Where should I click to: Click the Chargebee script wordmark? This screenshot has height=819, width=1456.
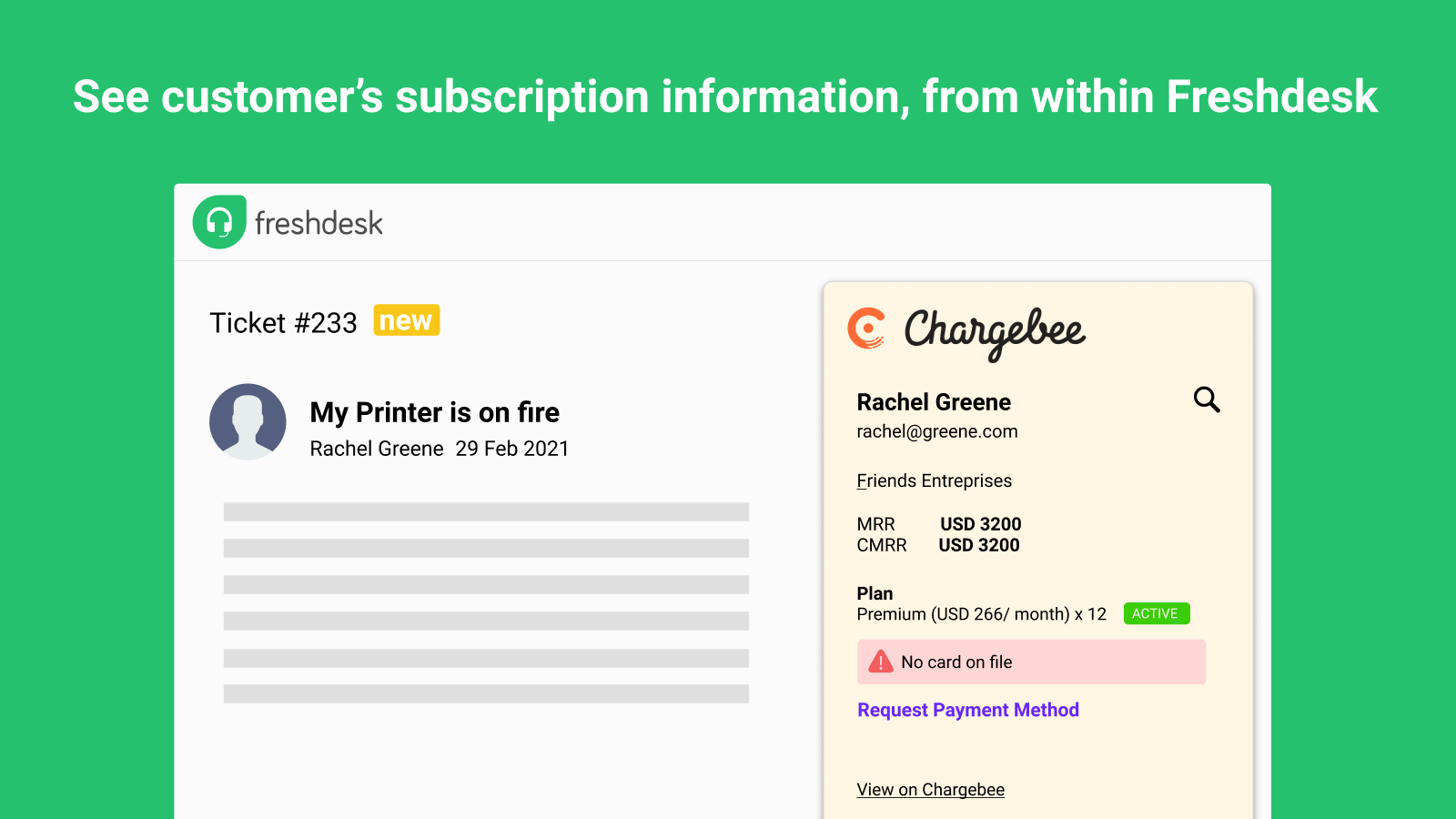tap(995, 331)
